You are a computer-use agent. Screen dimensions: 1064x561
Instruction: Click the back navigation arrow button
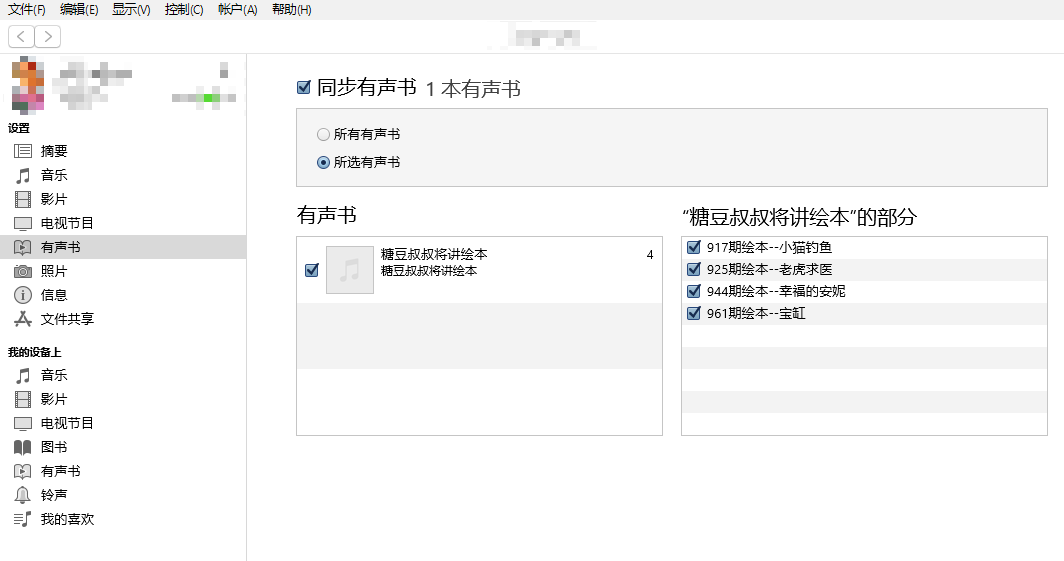coord(21,37)
